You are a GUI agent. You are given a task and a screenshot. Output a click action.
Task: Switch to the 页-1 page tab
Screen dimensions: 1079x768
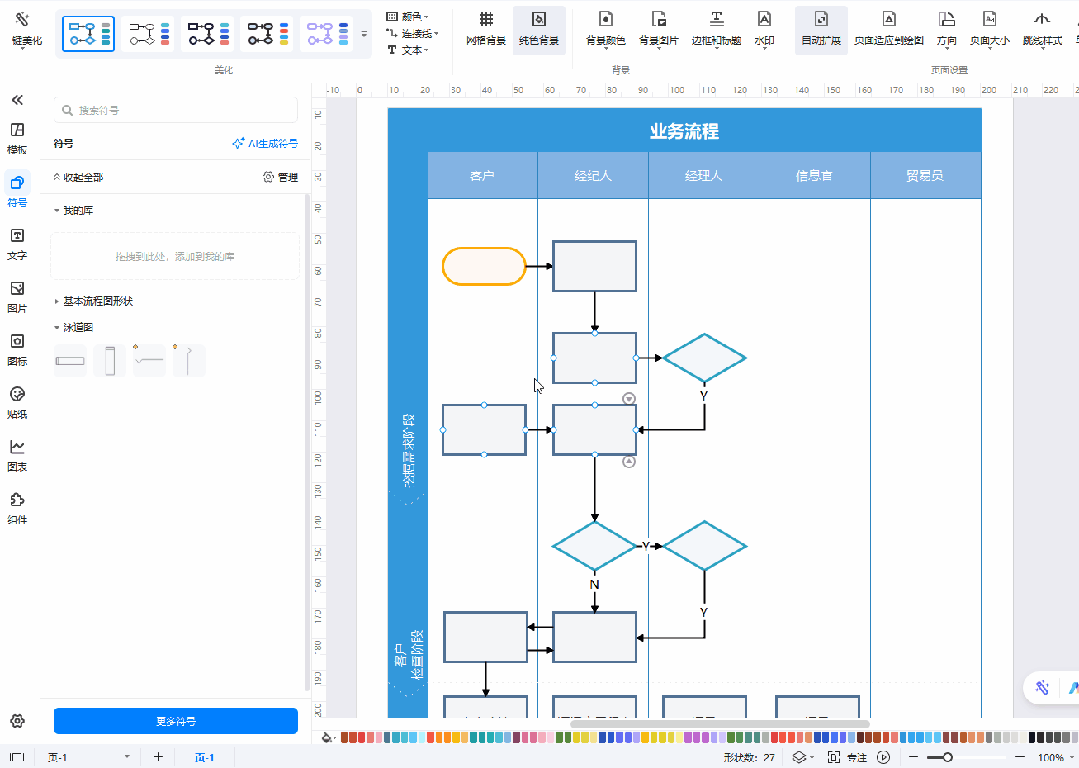pos(204,757)
